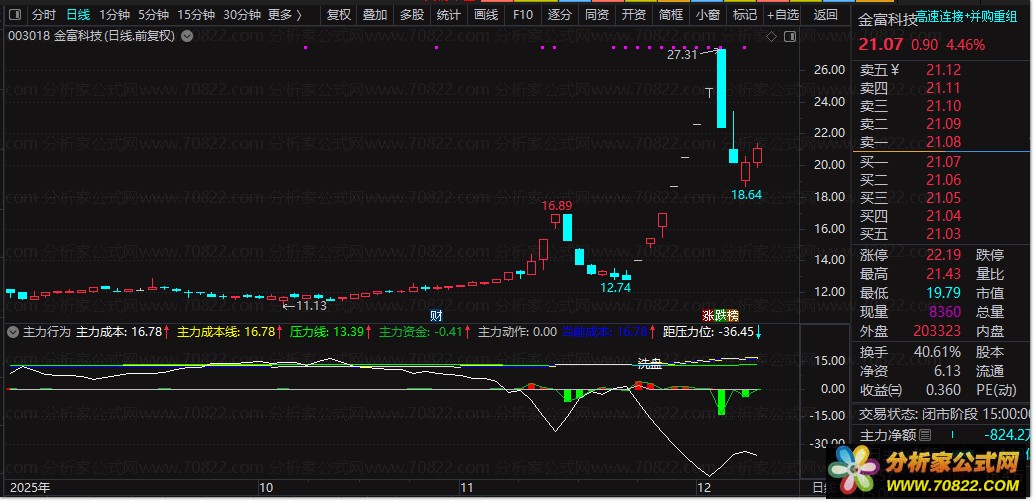1036x502 pixels.
Task: Click the 卖四 price 21.11
Action: pos(944,88)
